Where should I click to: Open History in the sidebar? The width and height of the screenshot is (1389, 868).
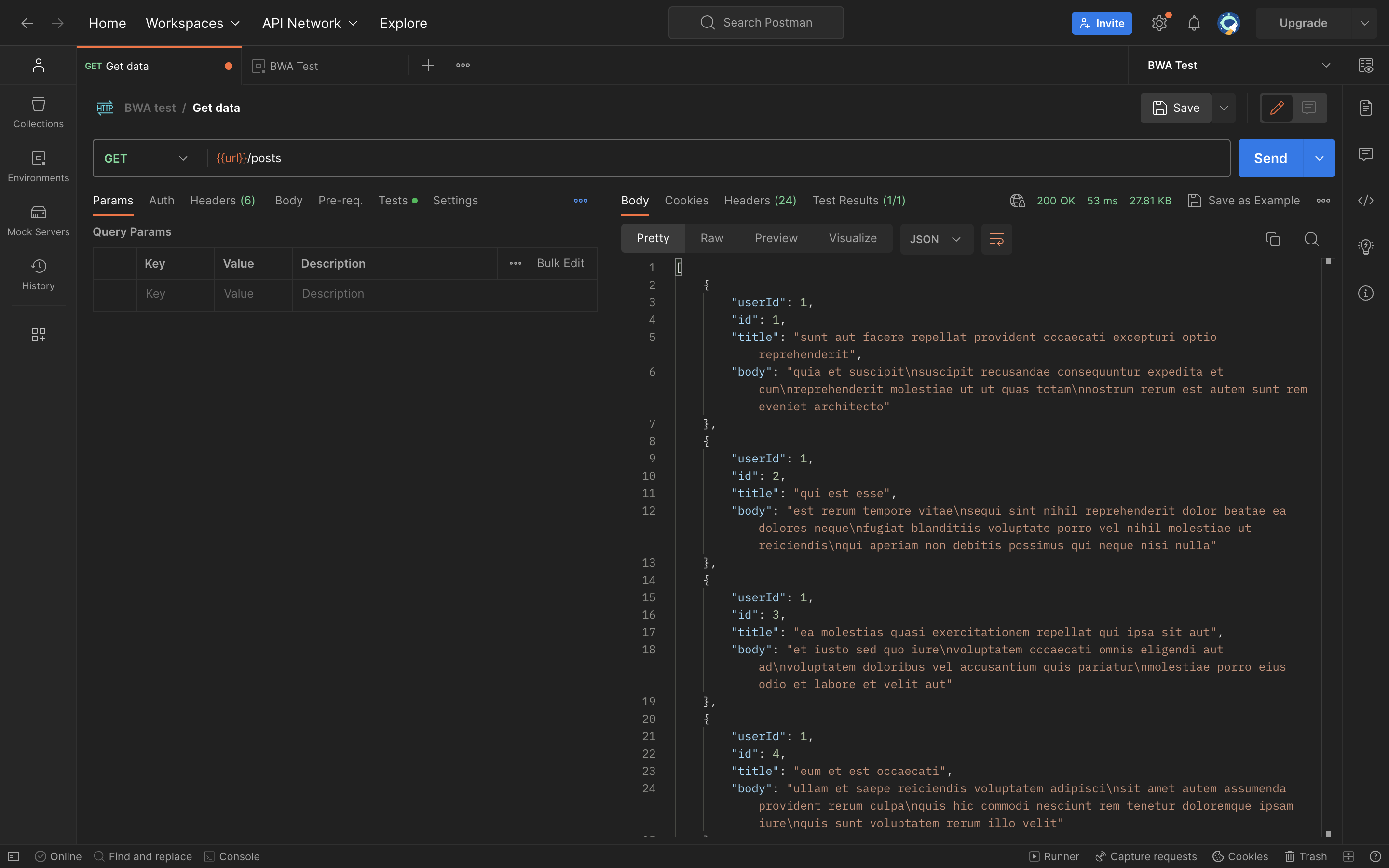(39, 274)
